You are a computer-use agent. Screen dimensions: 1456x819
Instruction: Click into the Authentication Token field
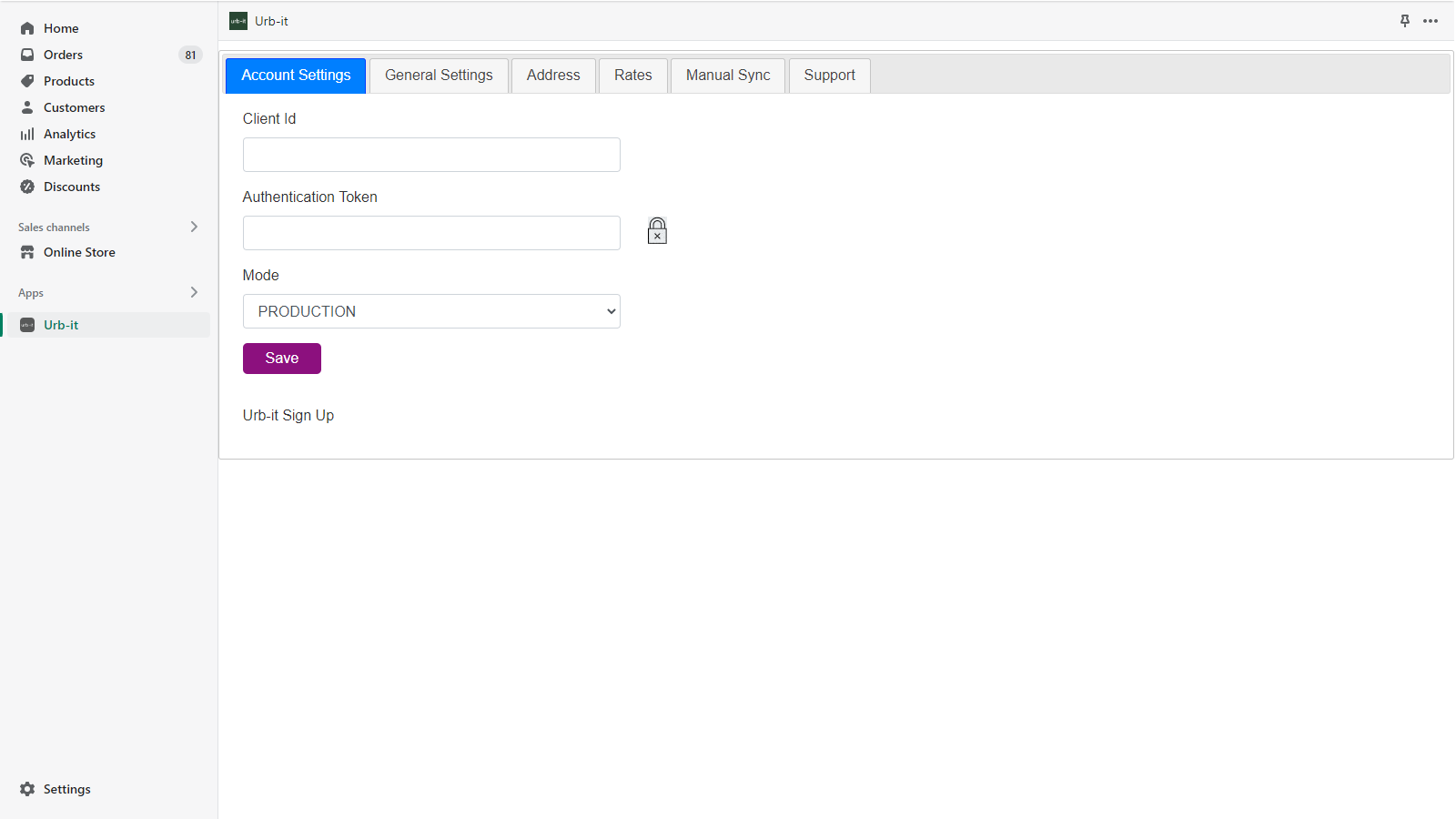[x=431, y=233]
